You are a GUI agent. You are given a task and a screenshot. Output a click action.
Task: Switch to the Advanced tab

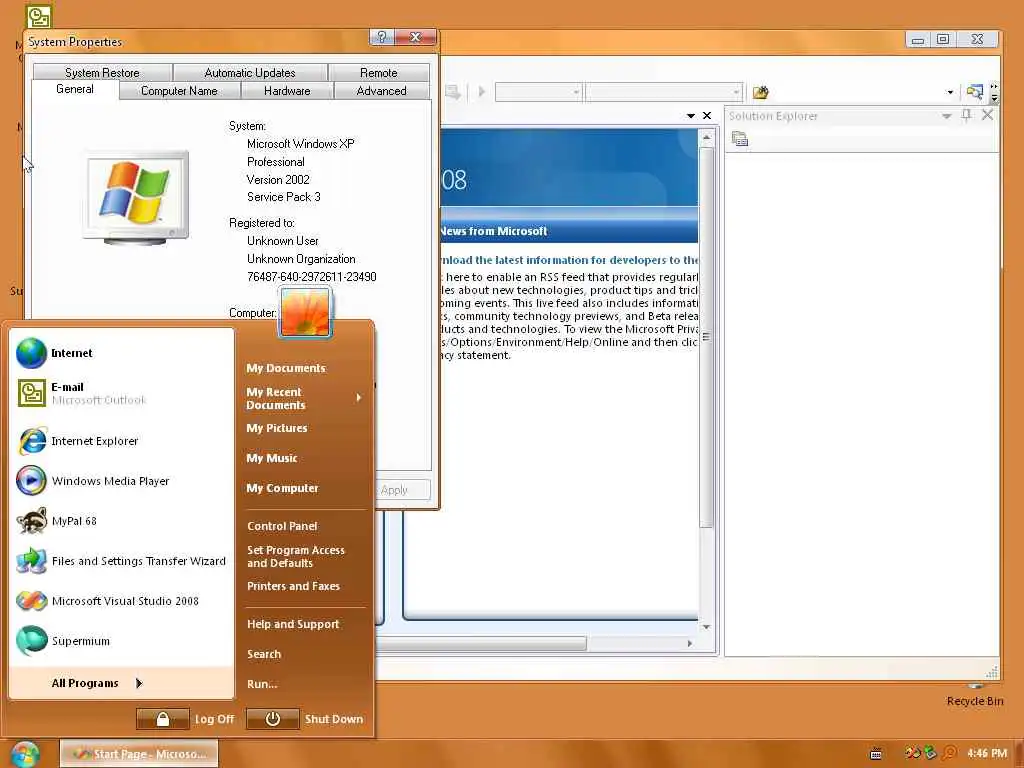point(381,91)
